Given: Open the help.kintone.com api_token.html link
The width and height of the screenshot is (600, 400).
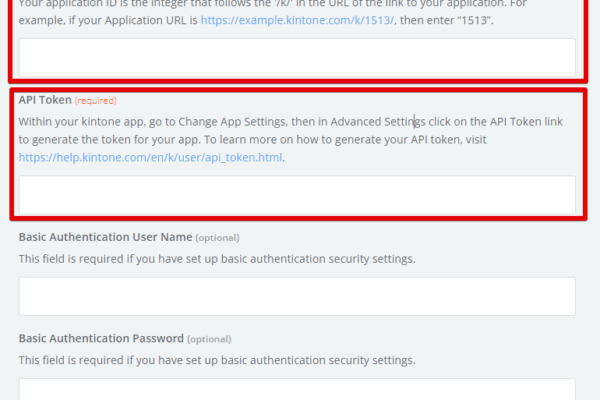Looking at the screenshot, I should [x=151, y=157].
